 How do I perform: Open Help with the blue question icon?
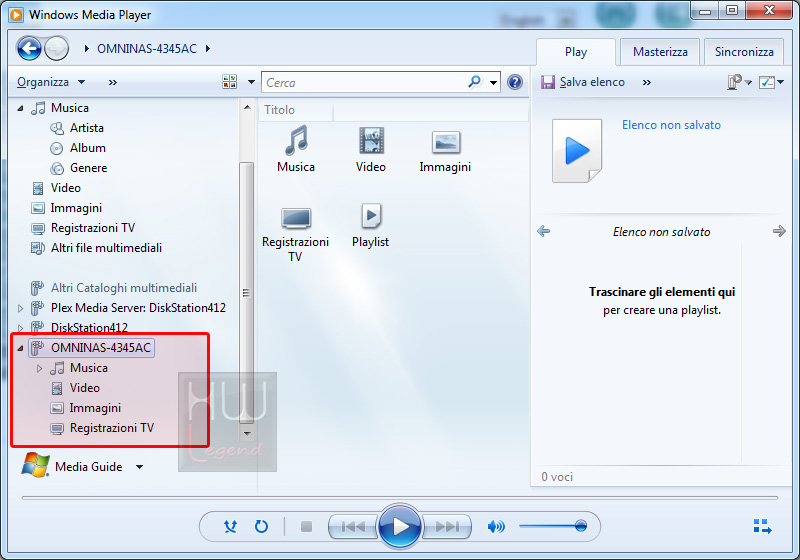point(515,82)
